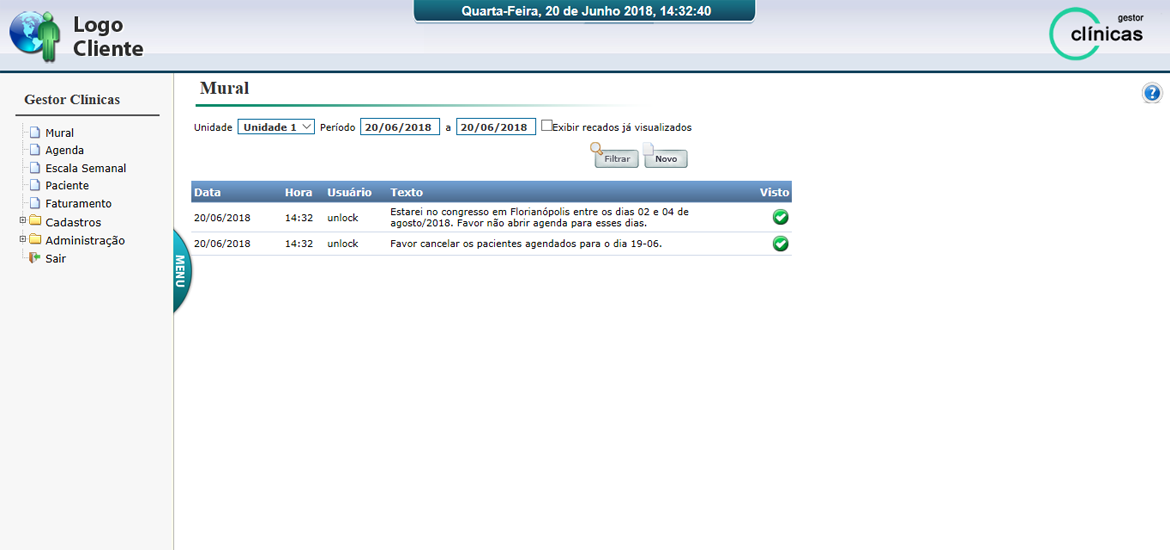Image resolution: width=1170 pixels, height=550 pixels.
Task: Select Sair to log out
Action: click(x=56, y=259)
